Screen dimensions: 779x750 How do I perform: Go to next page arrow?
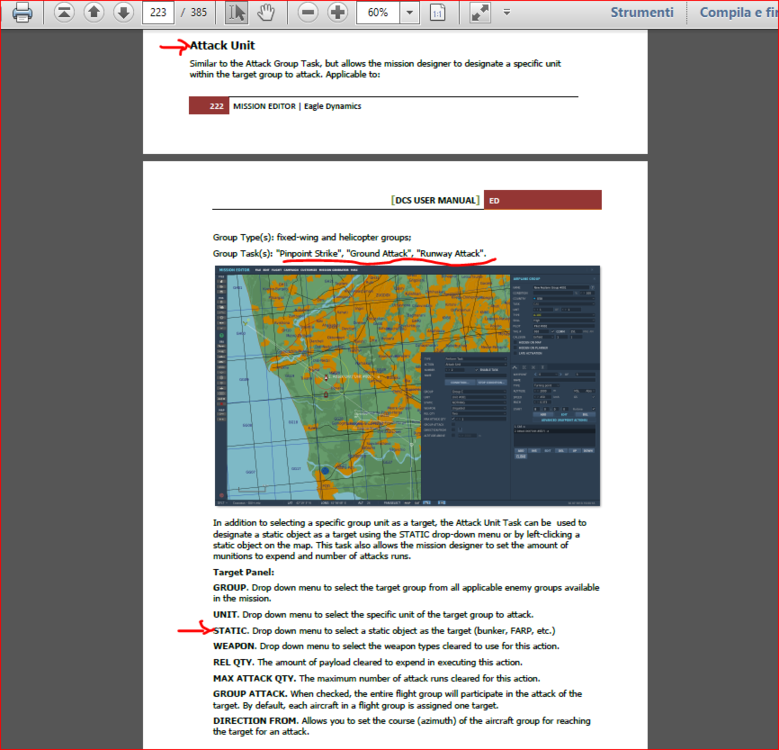tap(123, 12)
